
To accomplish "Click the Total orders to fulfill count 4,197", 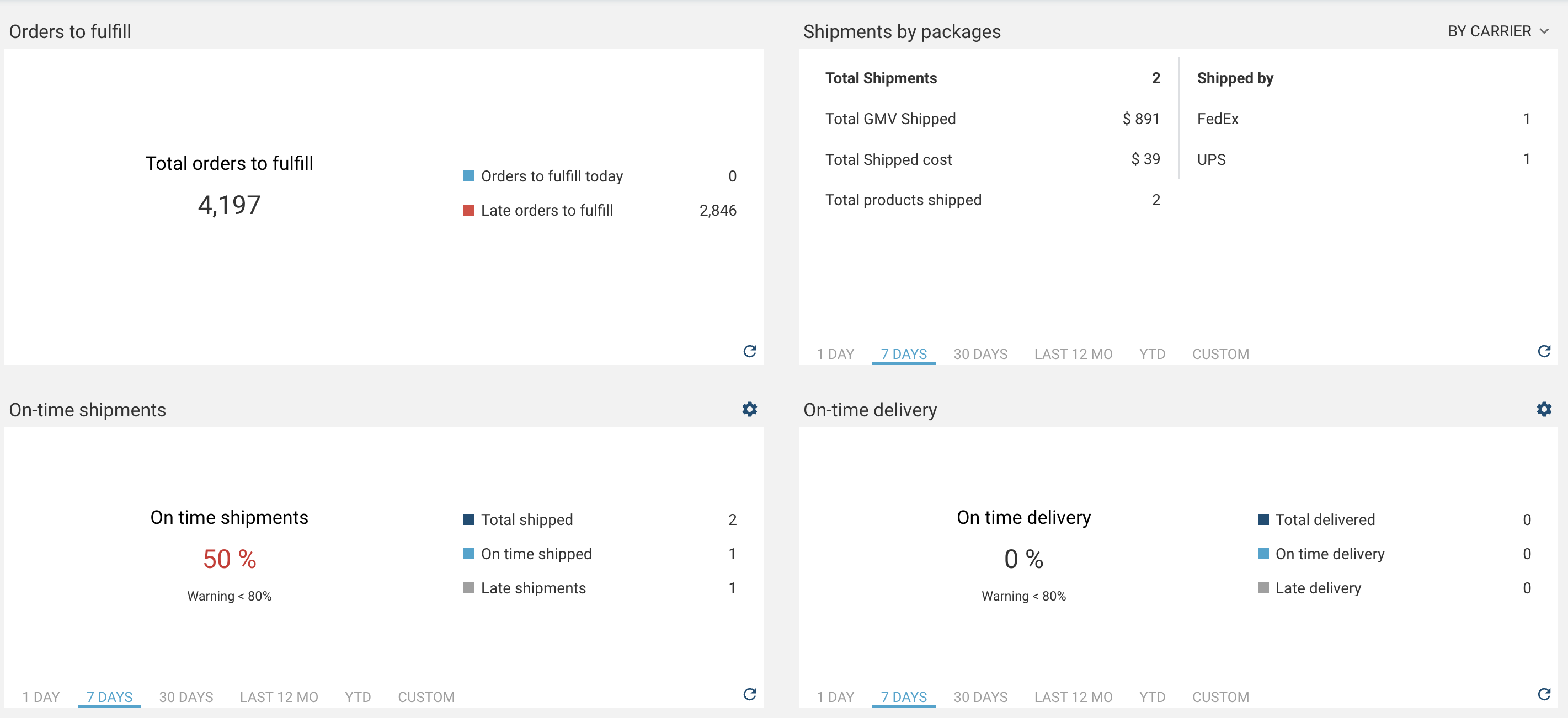I will [x=230, y=205].
